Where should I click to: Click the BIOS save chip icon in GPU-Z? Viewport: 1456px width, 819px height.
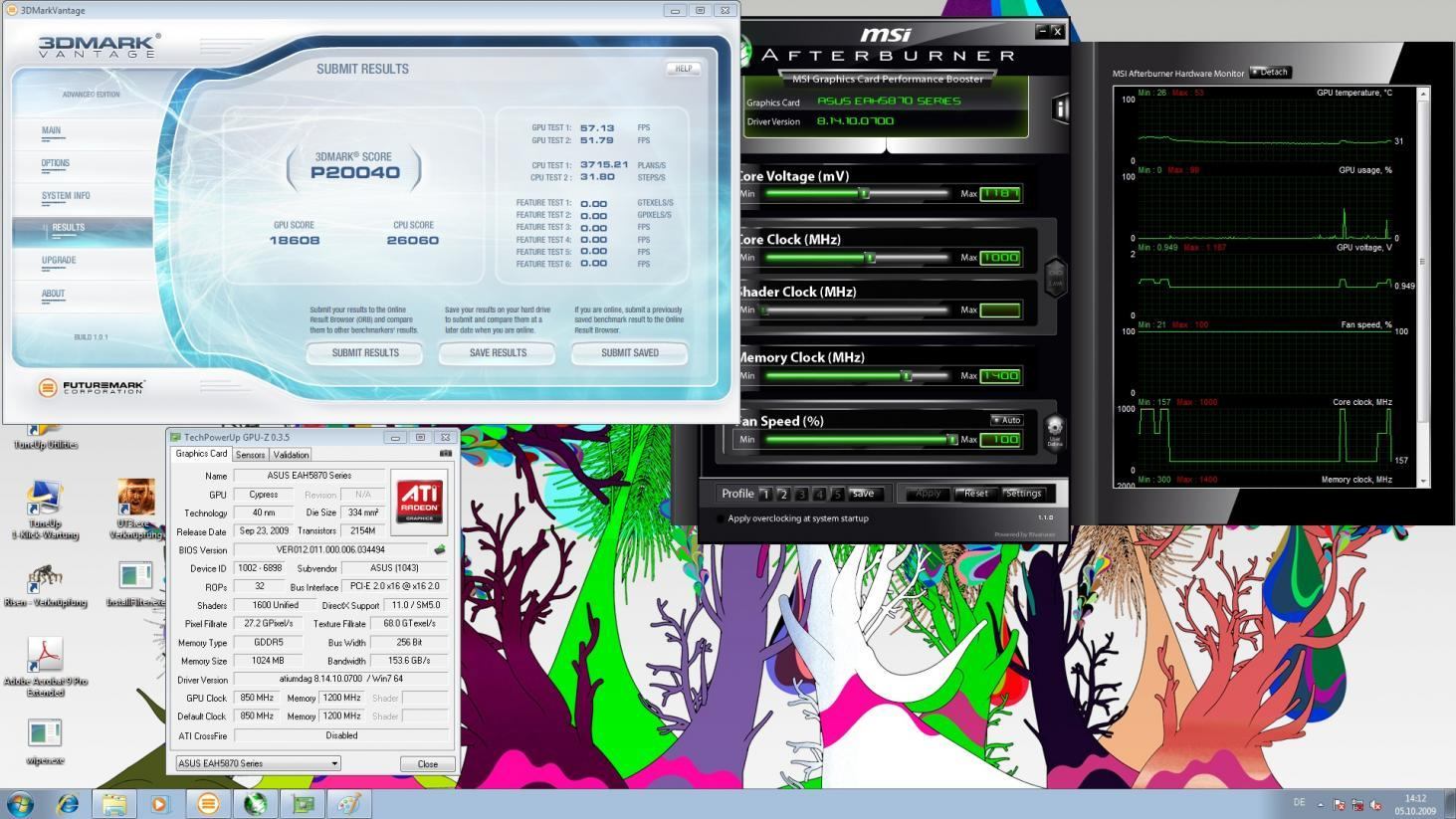tap(440, 549)
